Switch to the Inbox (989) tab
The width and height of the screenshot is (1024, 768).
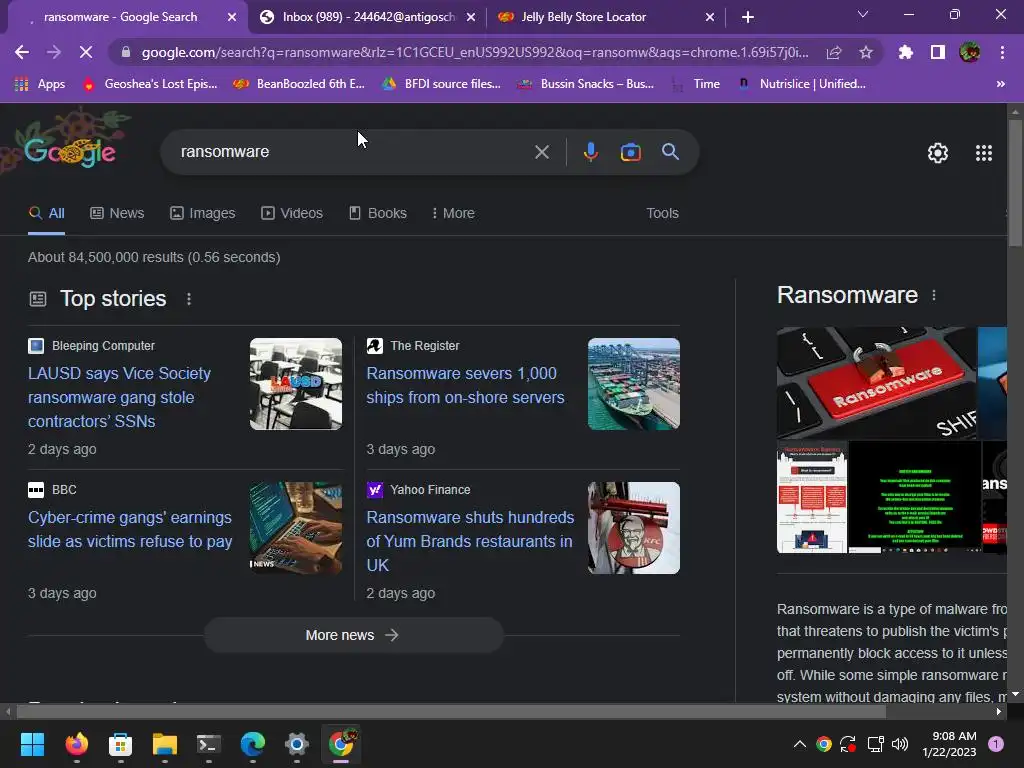(368, 17)
